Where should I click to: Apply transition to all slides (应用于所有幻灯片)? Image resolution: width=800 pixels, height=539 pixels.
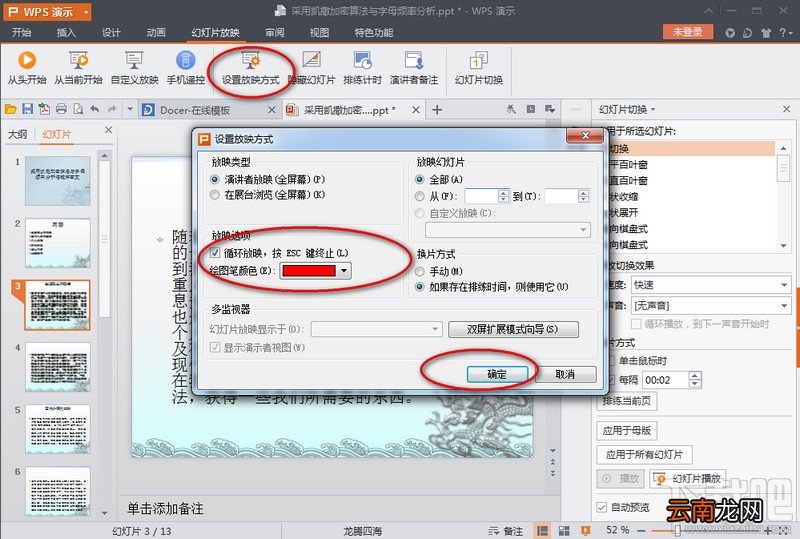click(x=644, y=454)
